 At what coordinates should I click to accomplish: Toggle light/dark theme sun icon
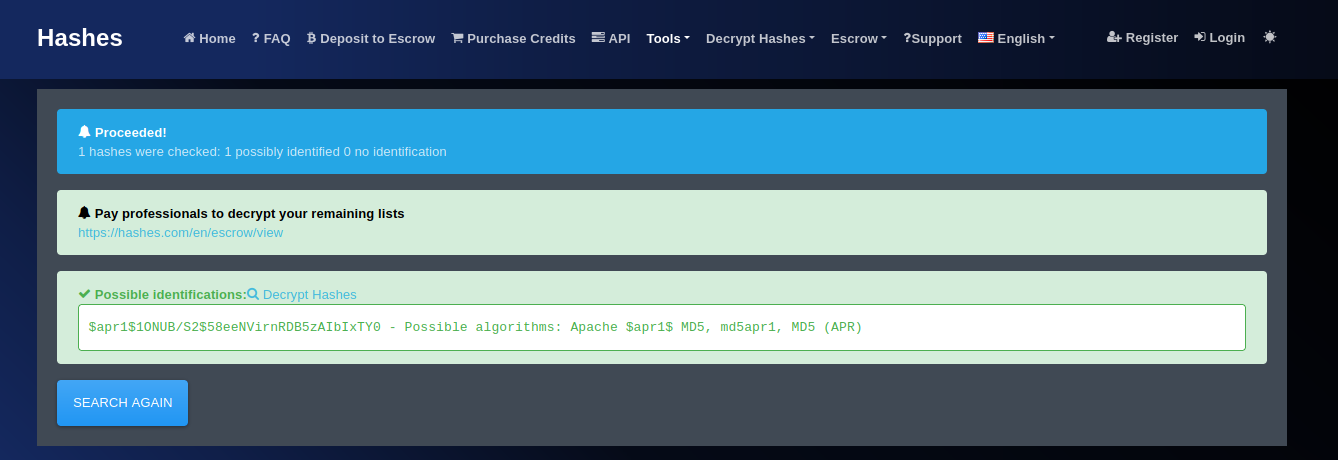click(1269, 37)
